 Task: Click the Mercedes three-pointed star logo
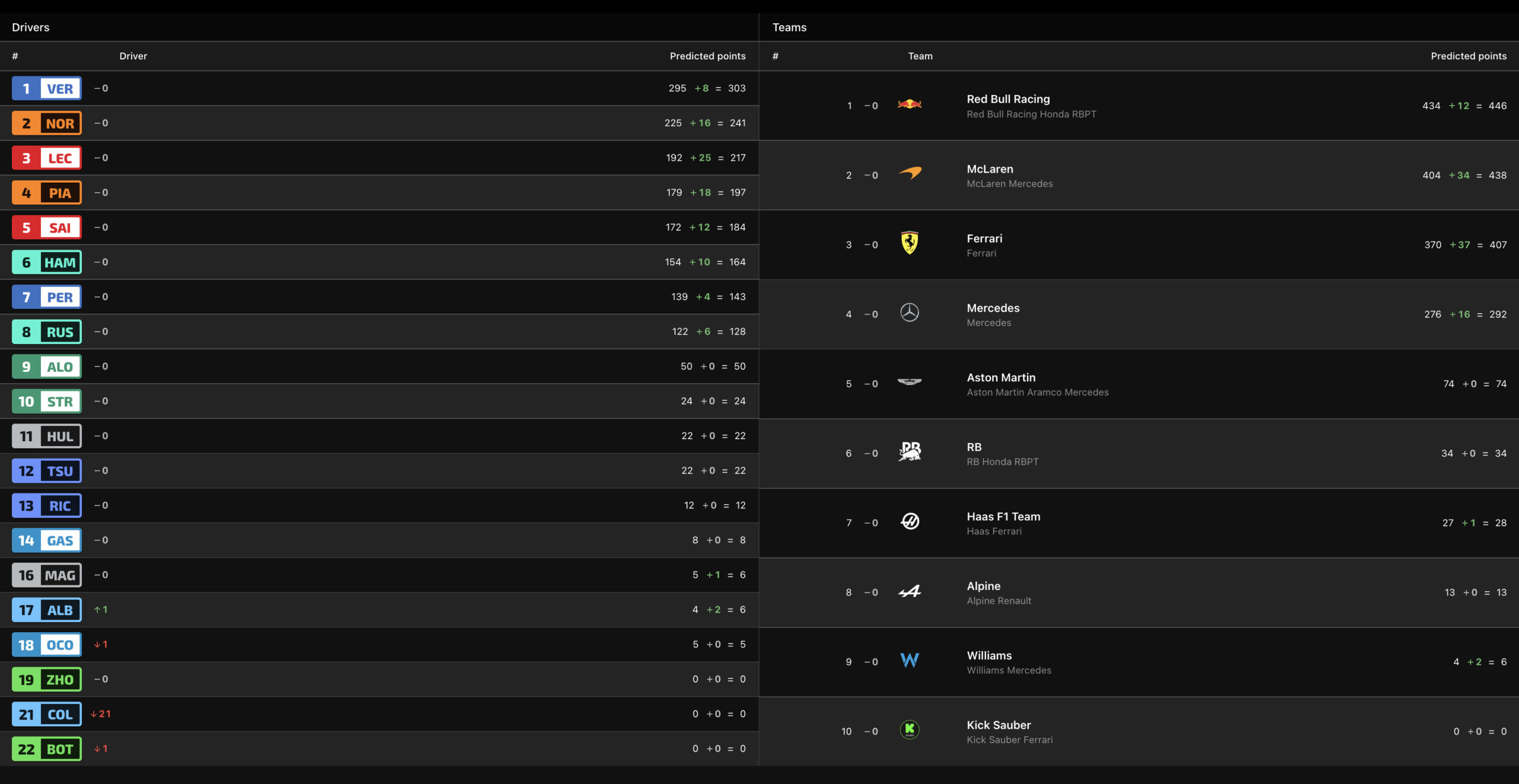[x=910, y=313]
